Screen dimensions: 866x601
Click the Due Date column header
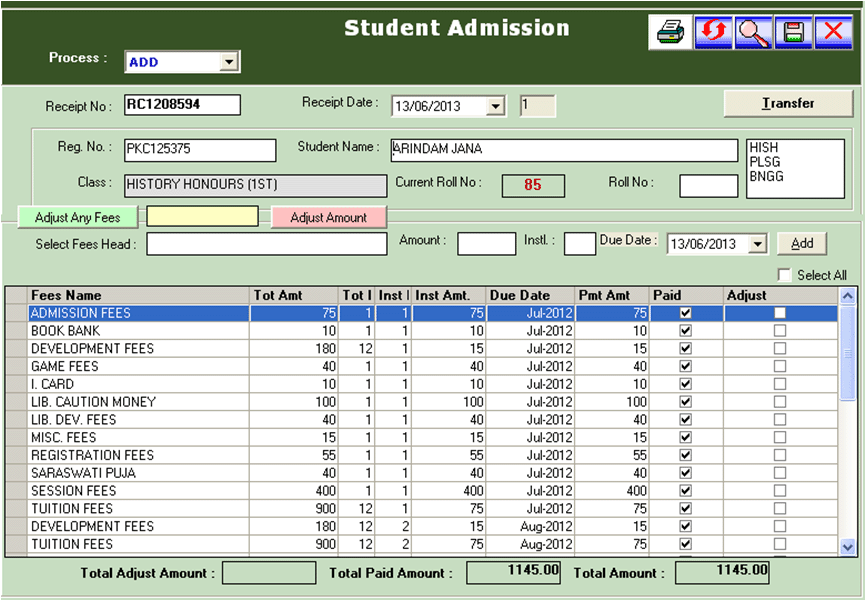[x=530, y=296]
